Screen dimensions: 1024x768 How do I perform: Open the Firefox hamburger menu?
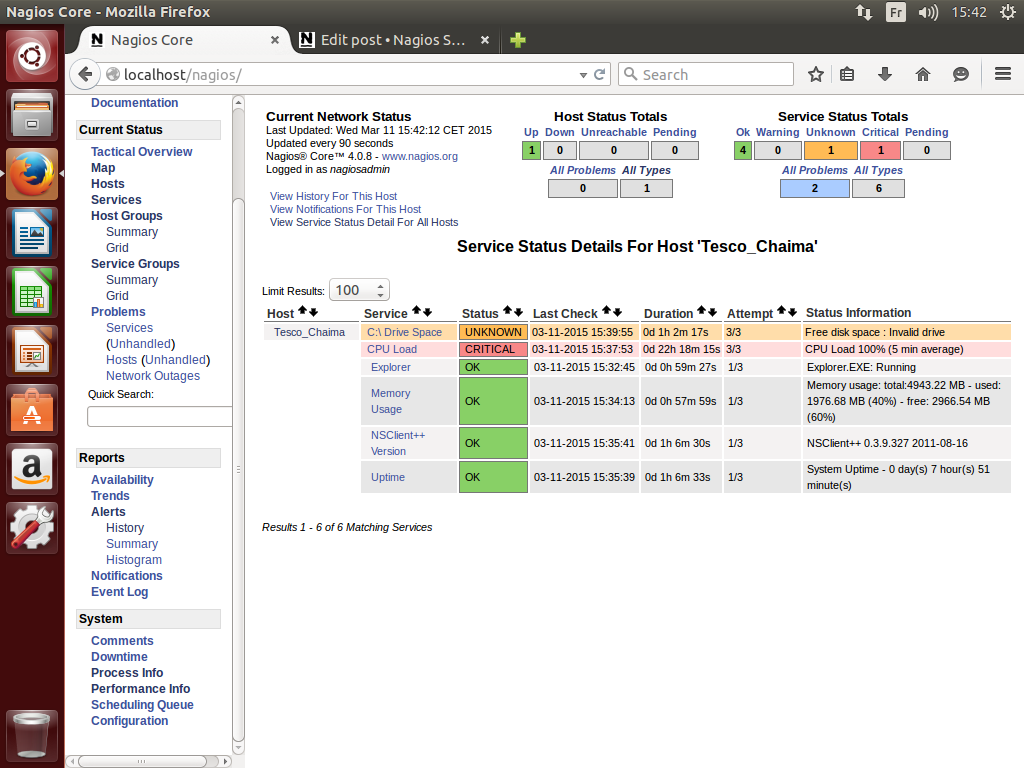(1003, 75)
